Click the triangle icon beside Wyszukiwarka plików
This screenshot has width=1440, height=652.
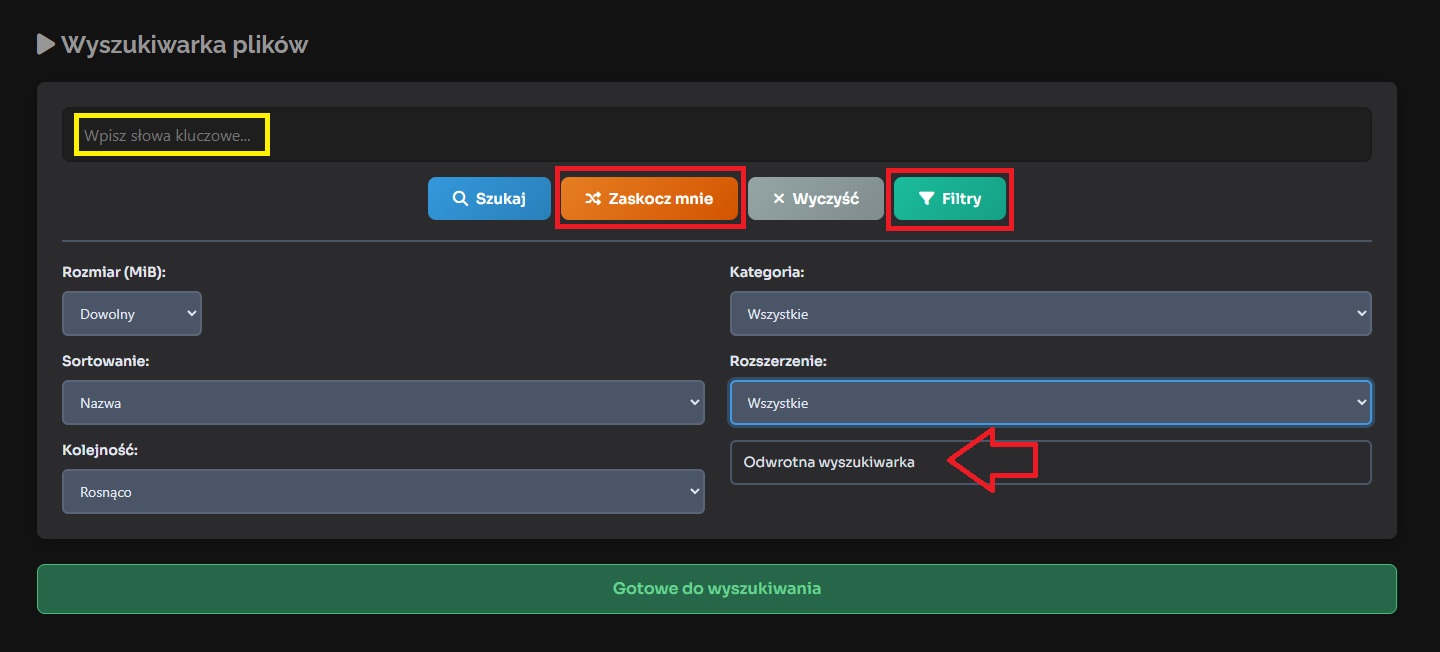tap(46, 44)
